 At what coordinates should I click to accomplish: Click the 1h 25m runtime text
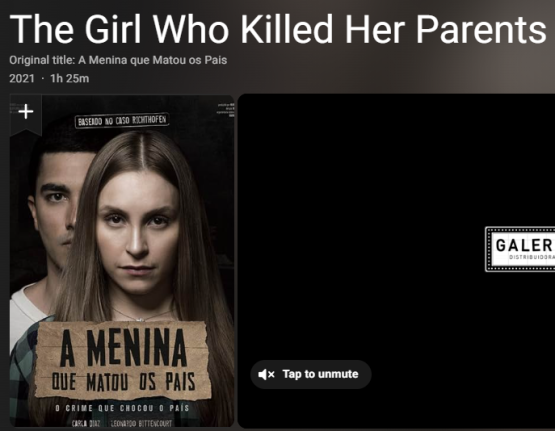pos(69,79)
